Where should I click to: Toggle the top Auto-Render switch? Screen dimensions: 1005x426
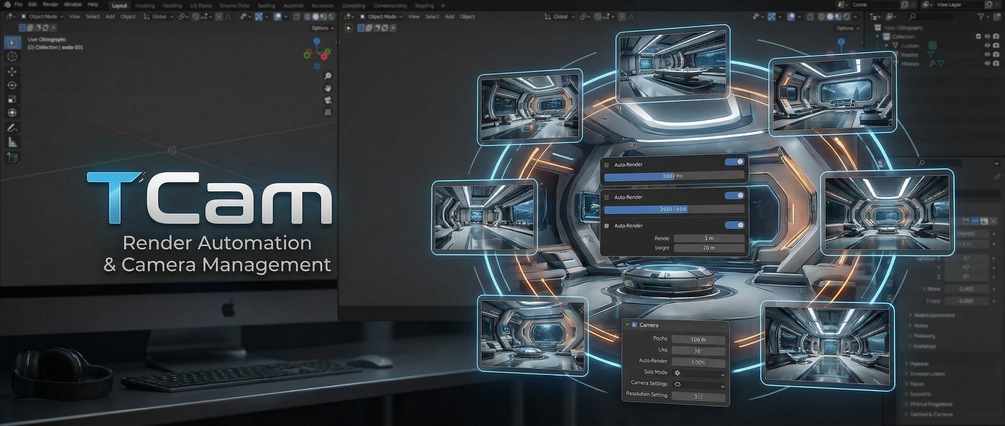click(x=735, y=162)
